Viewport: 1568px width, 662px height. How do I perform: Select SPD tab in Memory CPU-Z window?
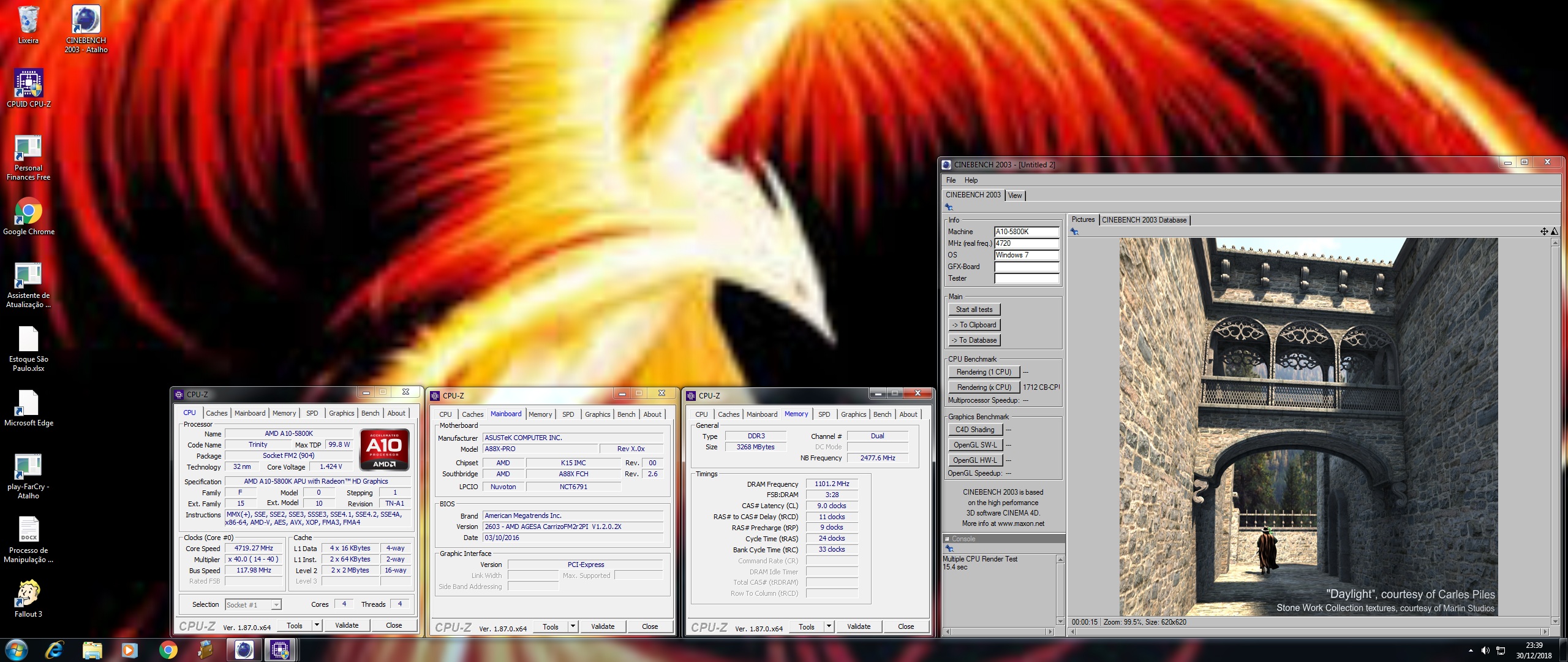click(x=824, y=414)
